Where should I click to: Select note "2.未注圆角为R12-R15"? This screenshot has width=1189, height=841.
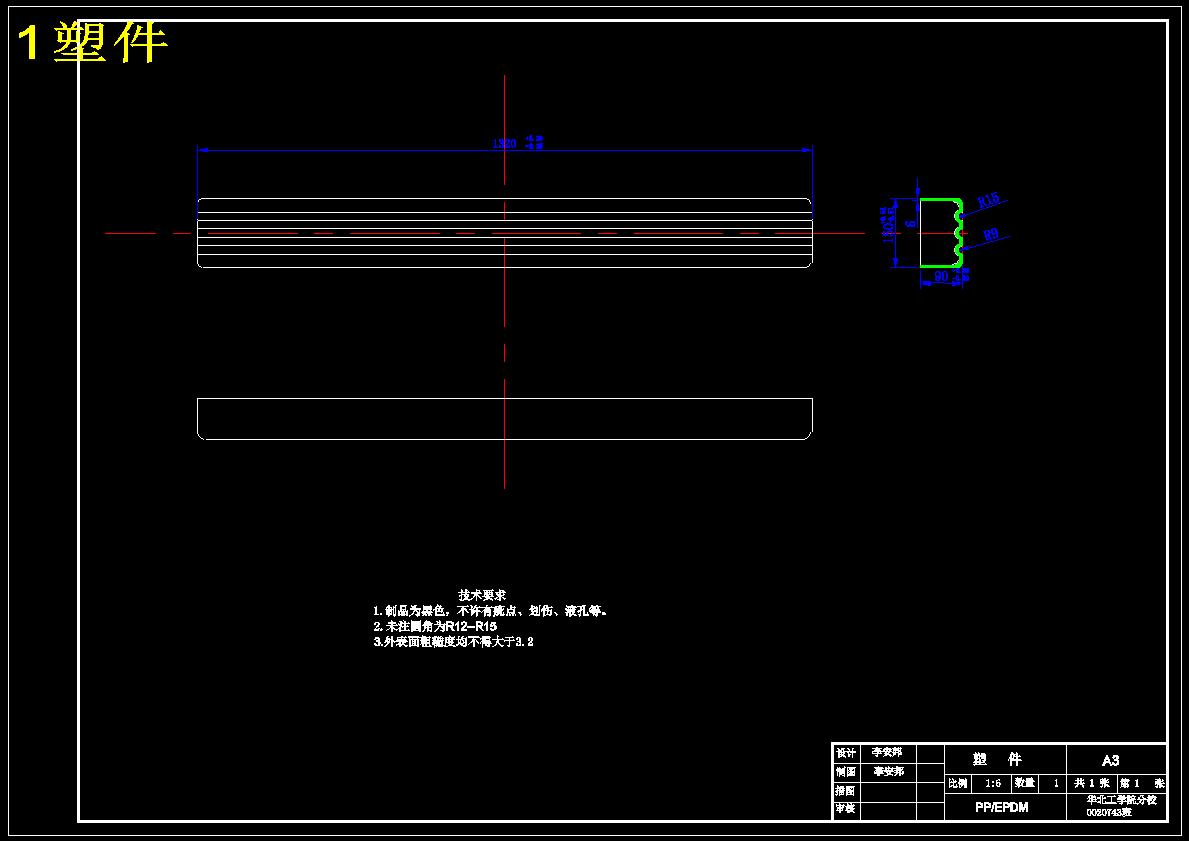(x=435, y=626)
